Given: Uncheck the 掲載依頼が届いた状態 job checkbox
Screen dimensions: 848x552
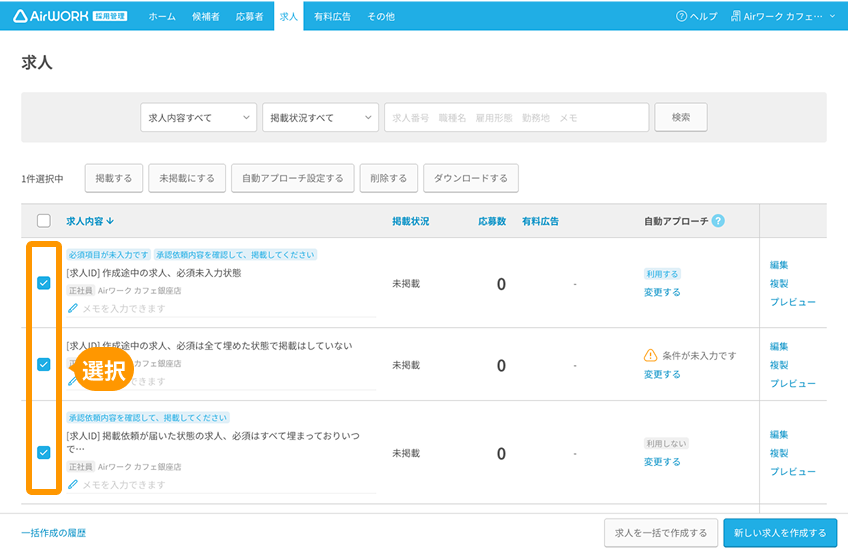Looking at the screenshot, I should [x=44, y=452].
